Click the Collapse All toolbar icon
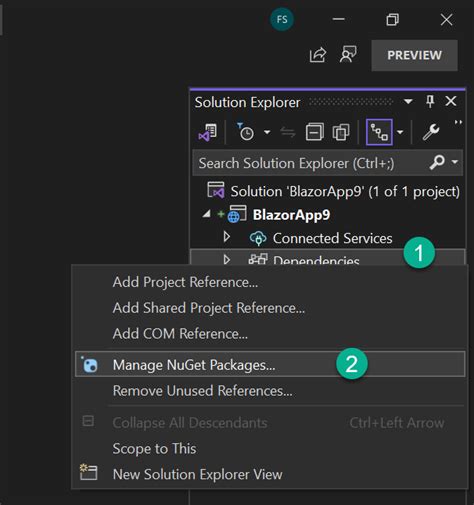Screen dimensions: 474x505 [x=314, y=132]
